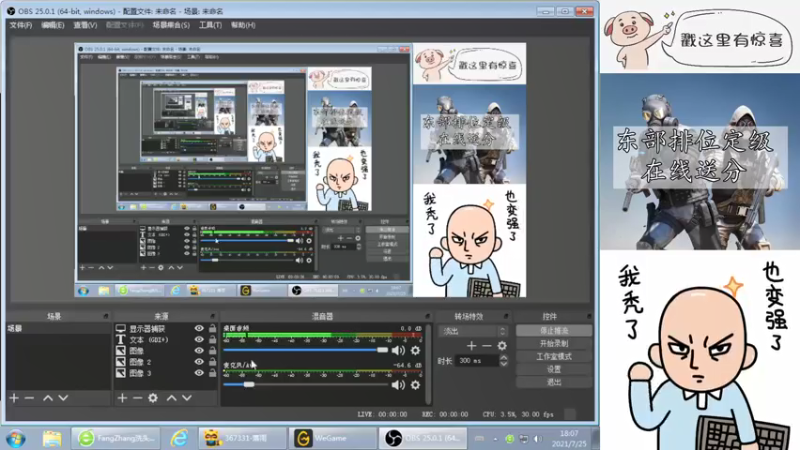The height and width of the screenshot is (450, 800).
Task: Mute the 桌面音频 speaker icon
Action: (x=398, y=350)
